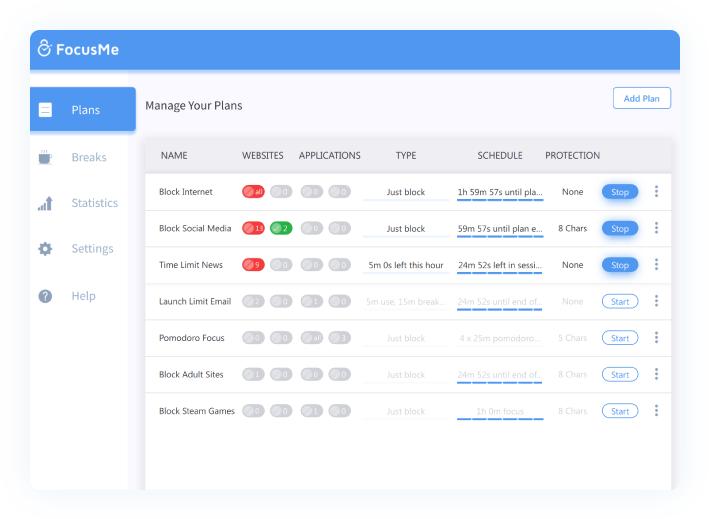
Task: Start the Pomodoro Focus plan
Action: tap(620, 338)
